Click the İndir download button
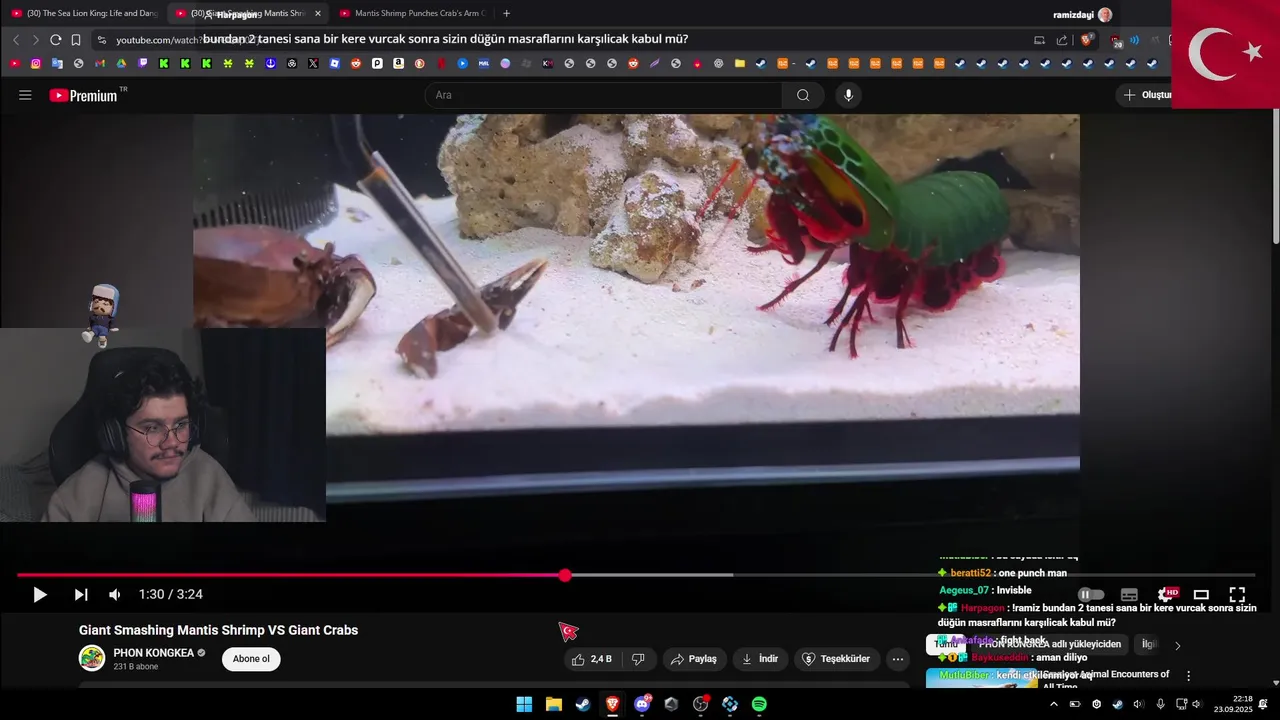This screenshot has height=720, width=1280. [x=760, y=659]
